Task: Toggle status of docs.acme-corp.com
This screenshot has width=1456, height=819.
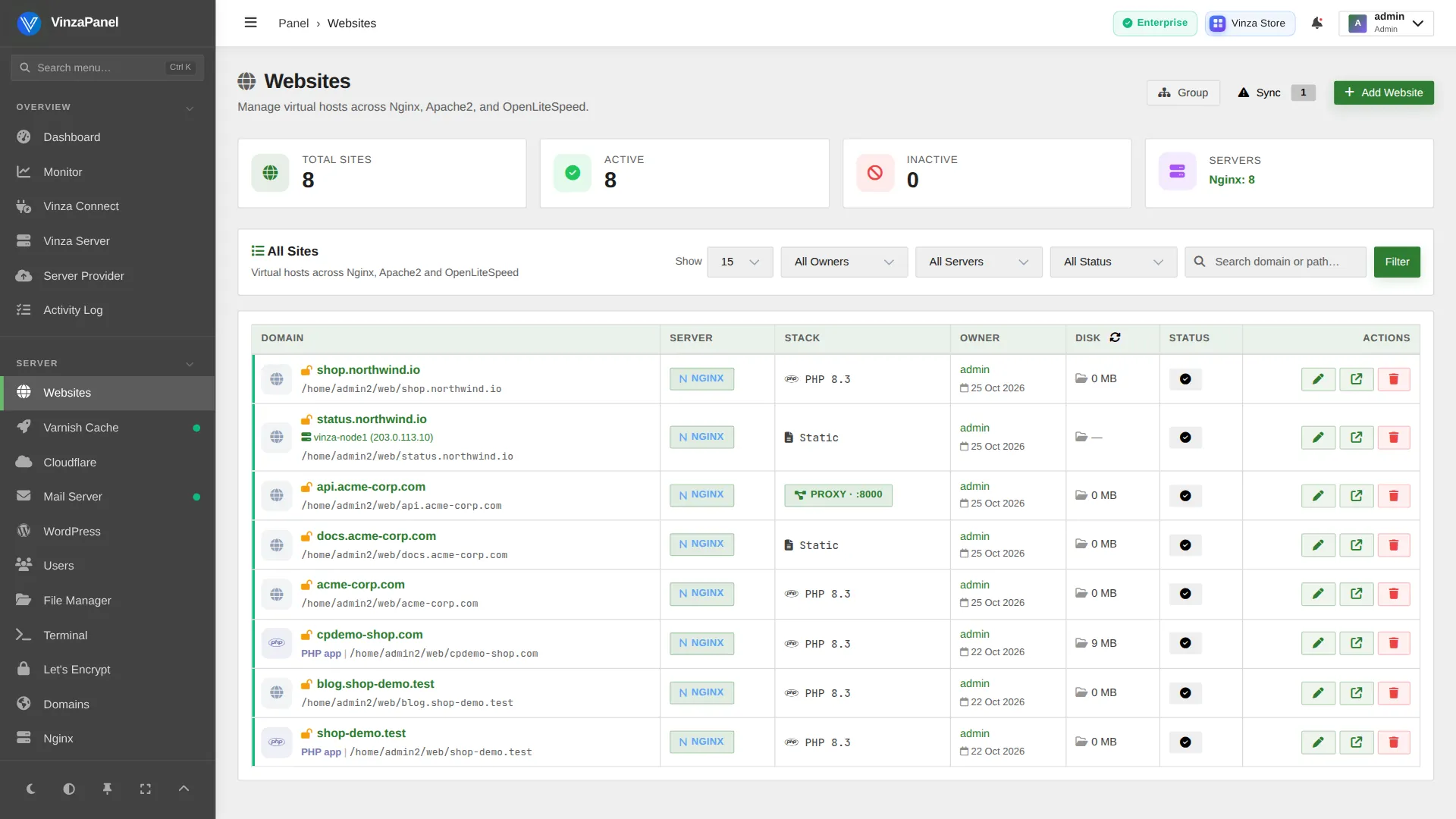Action: click(x=1185, y=545)
